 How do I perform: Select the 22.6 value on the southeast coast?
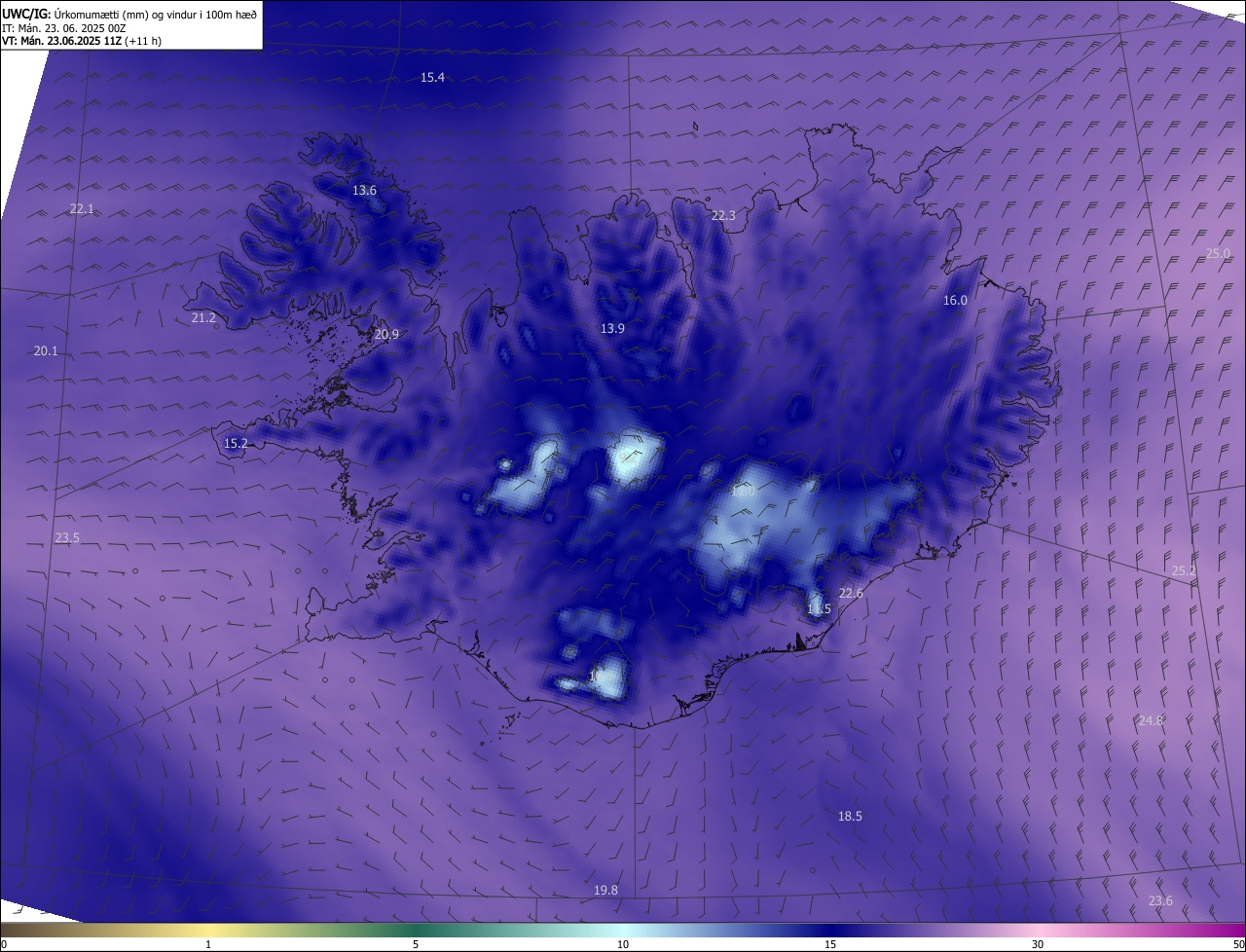point(850,593)
